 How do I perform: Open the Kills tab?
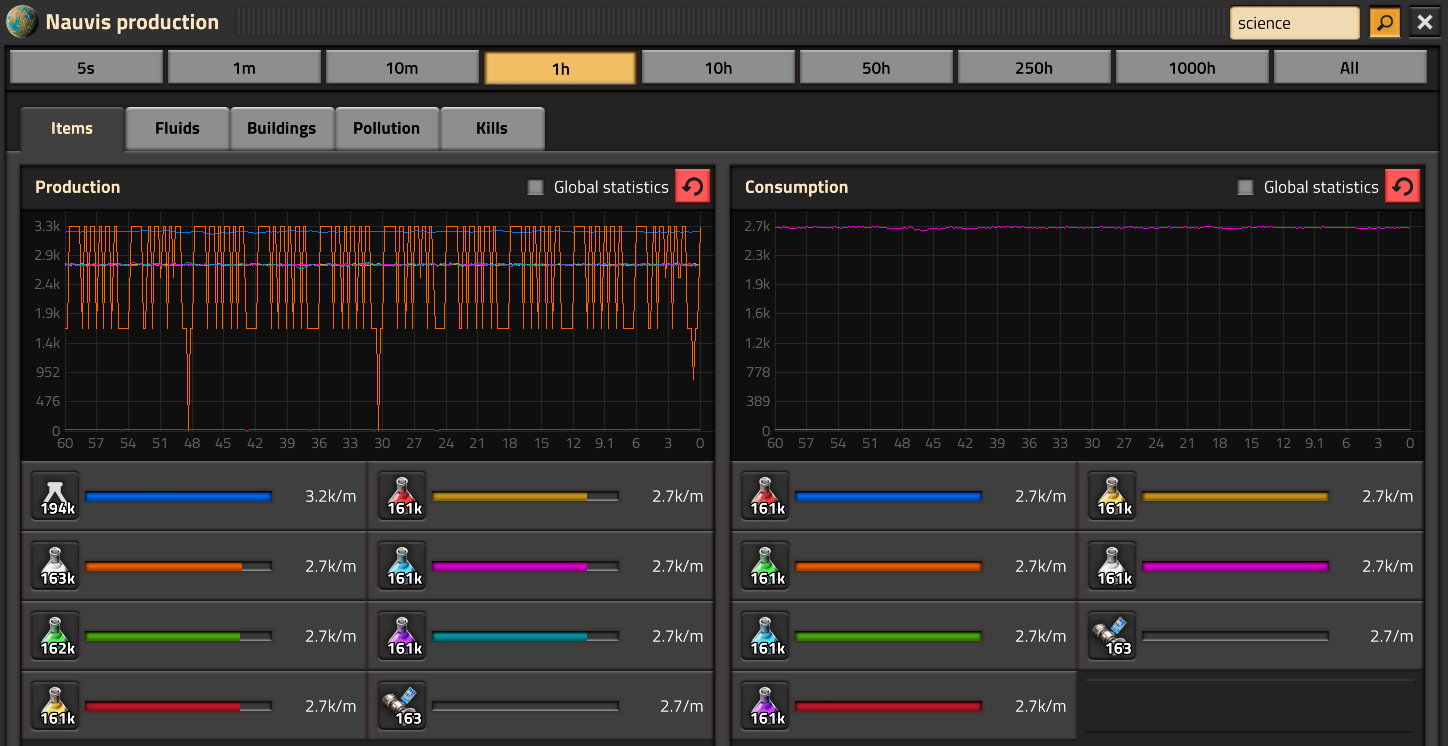[492, 128]
